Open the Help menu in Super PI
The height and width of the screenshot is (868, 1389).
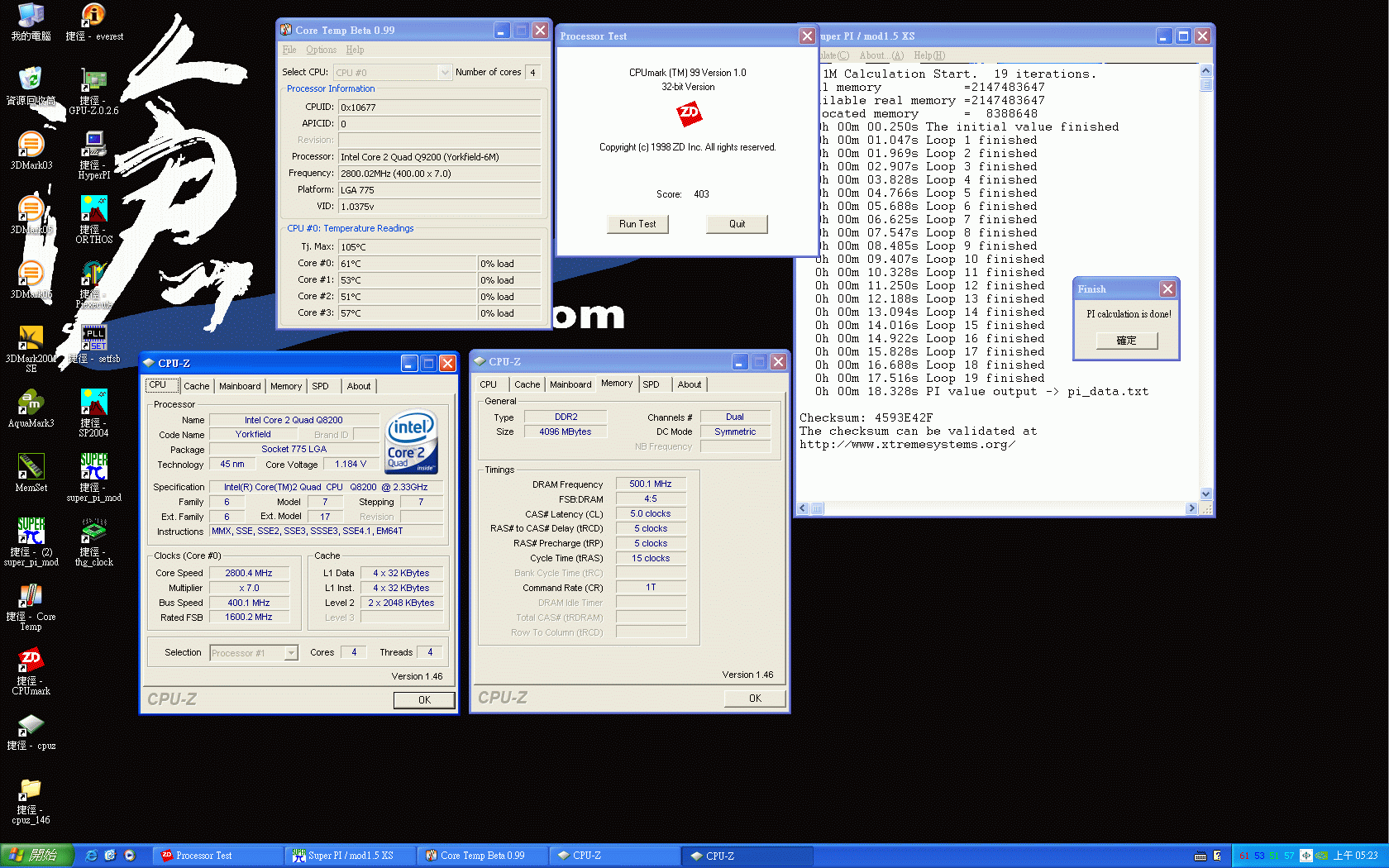point(929,55)
